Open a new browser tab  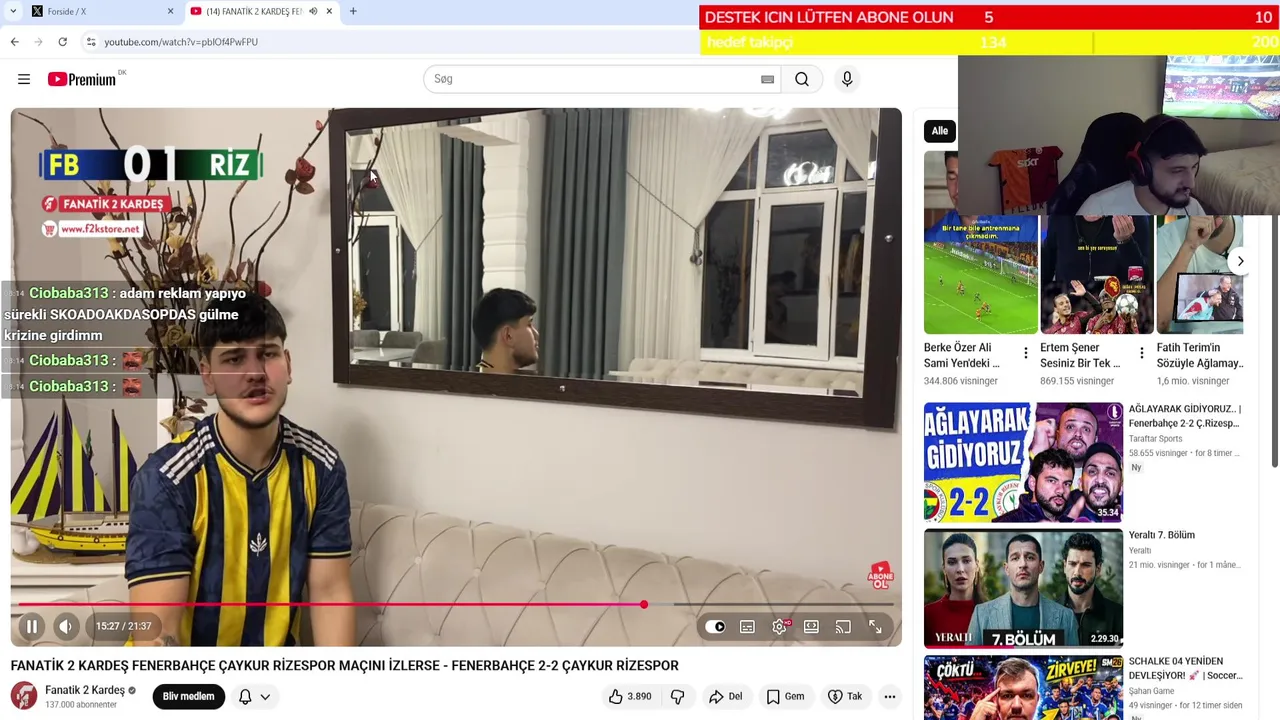point(353,11)
